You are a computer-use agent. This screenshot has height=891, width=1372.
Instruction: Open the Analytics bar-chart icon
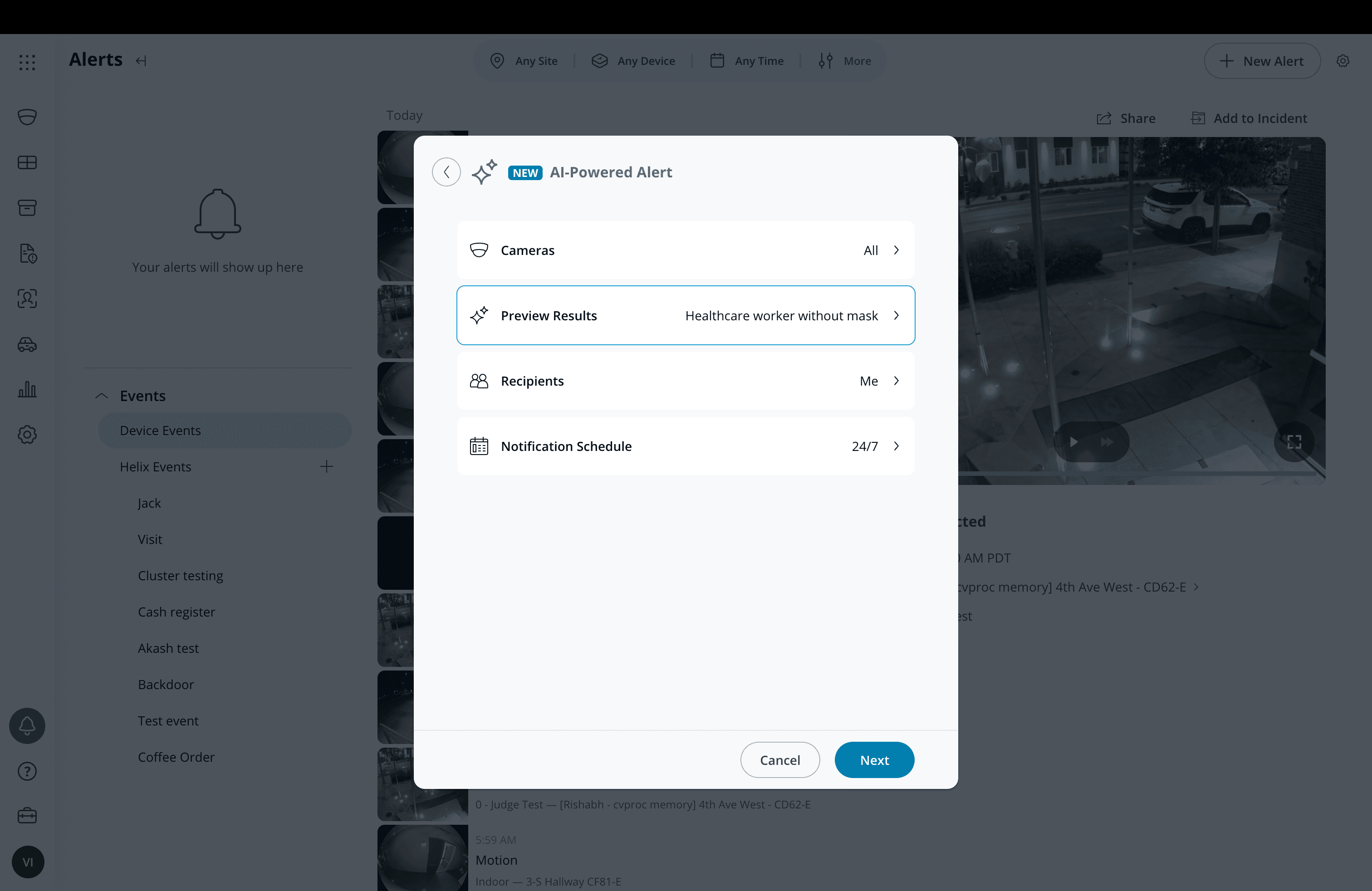pos(27,390)
